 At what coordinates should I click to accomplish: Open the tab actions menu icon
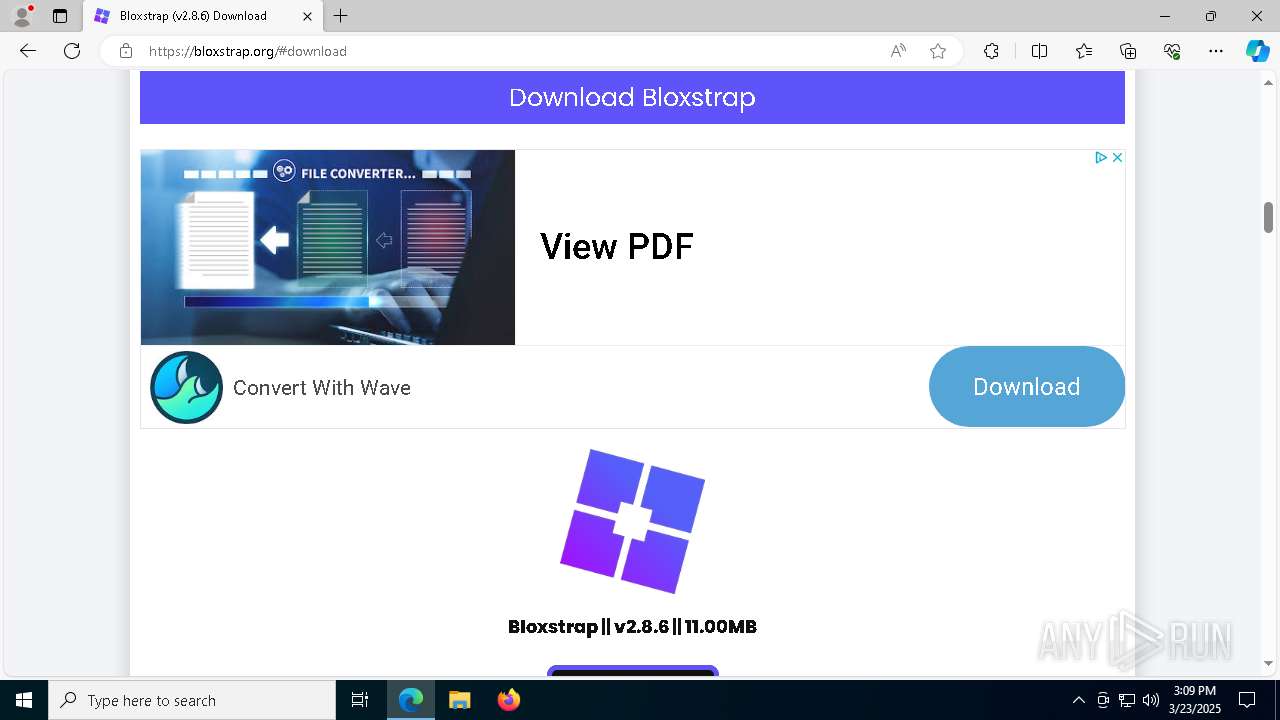click(x=60, y=16)
